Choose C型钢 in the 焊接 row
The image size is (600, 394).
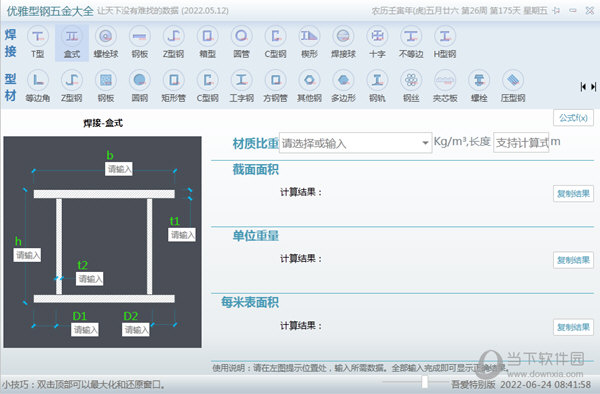tap(276, 42)
